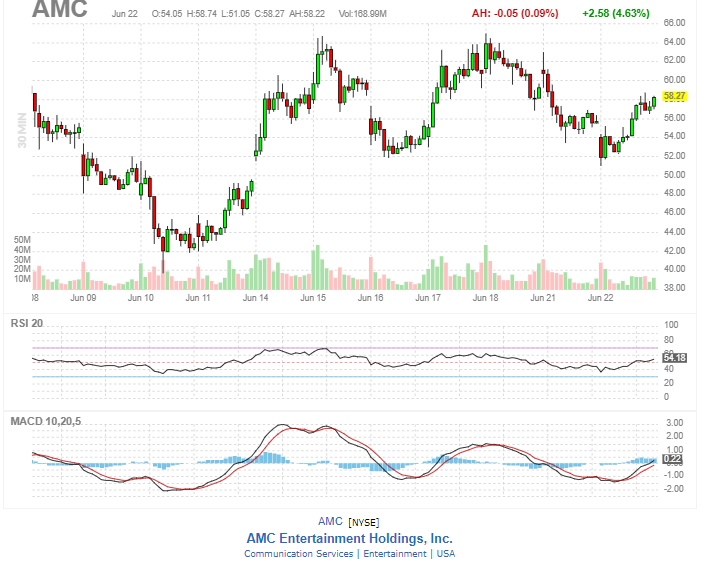The image size is (706, 571).
Task: Click the 100 RSI axis label
Action: [671, 325]
